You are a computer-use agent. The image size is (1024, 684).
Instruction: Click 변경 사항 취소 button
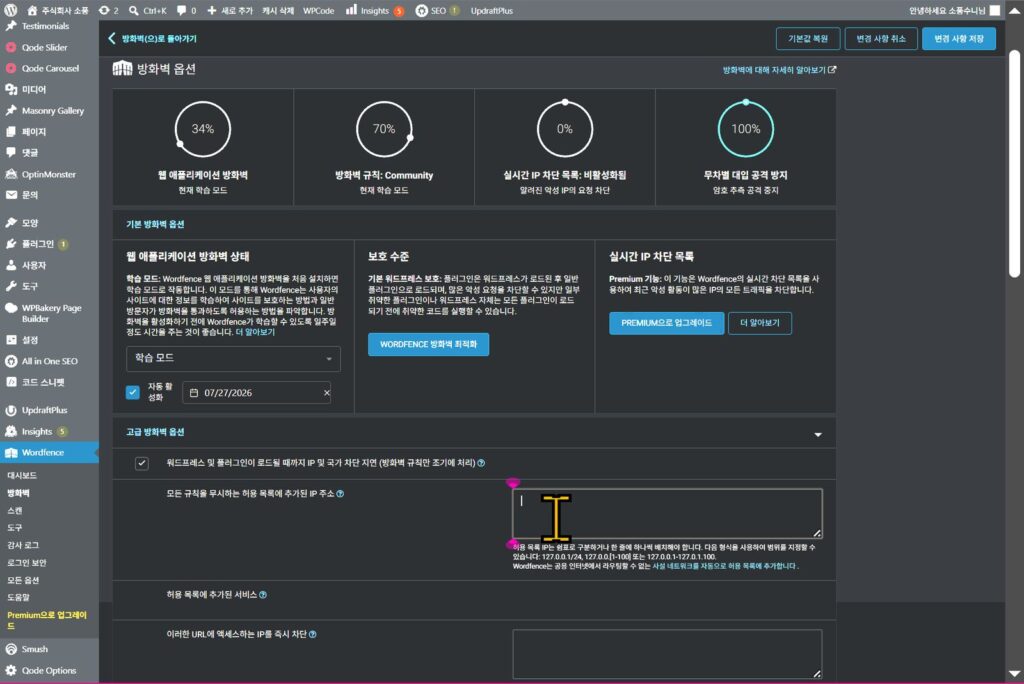coord(881,39)
